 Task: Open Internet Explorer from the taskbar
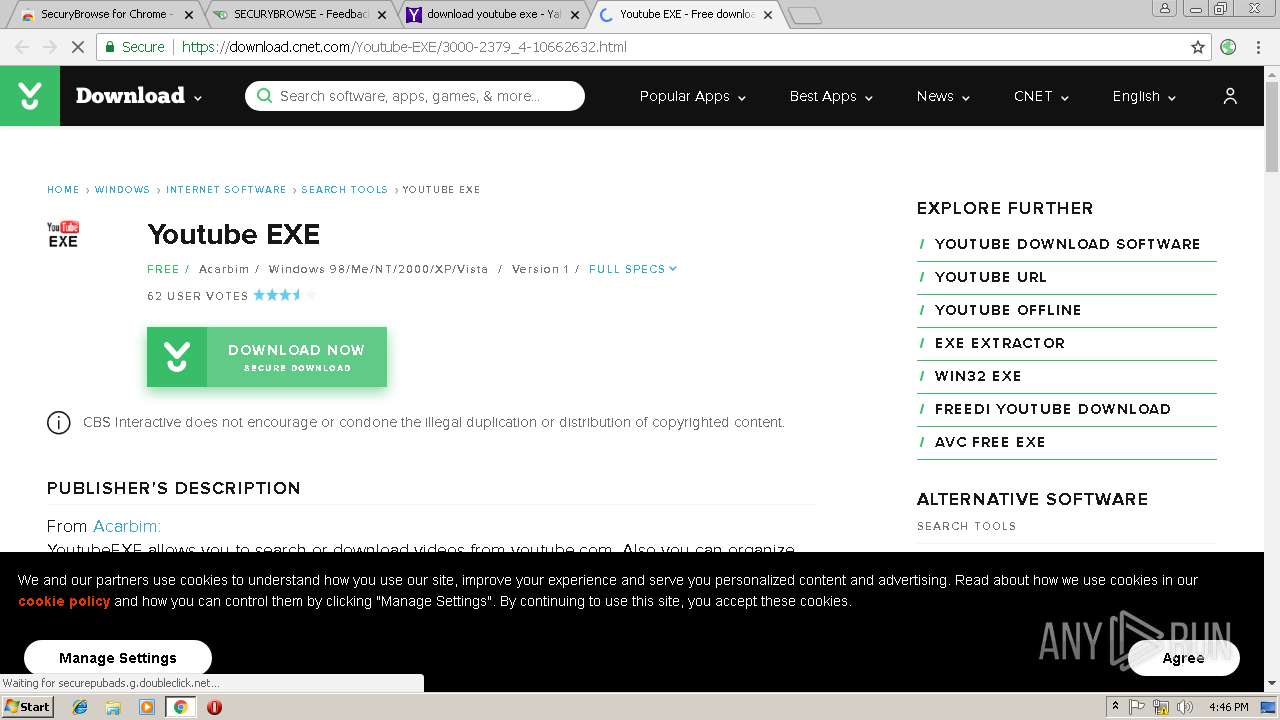pos(80,707)
